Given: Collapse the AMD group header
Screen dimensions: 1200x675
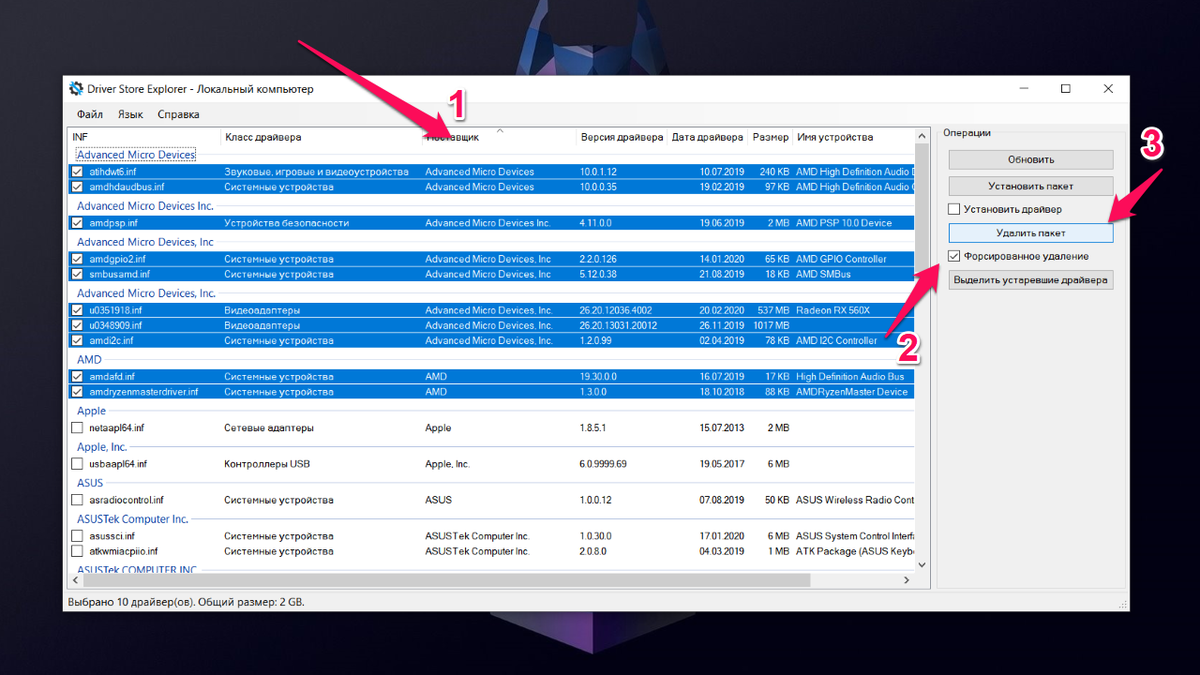Looking at the screenshot, I should (x=89, y=360).
